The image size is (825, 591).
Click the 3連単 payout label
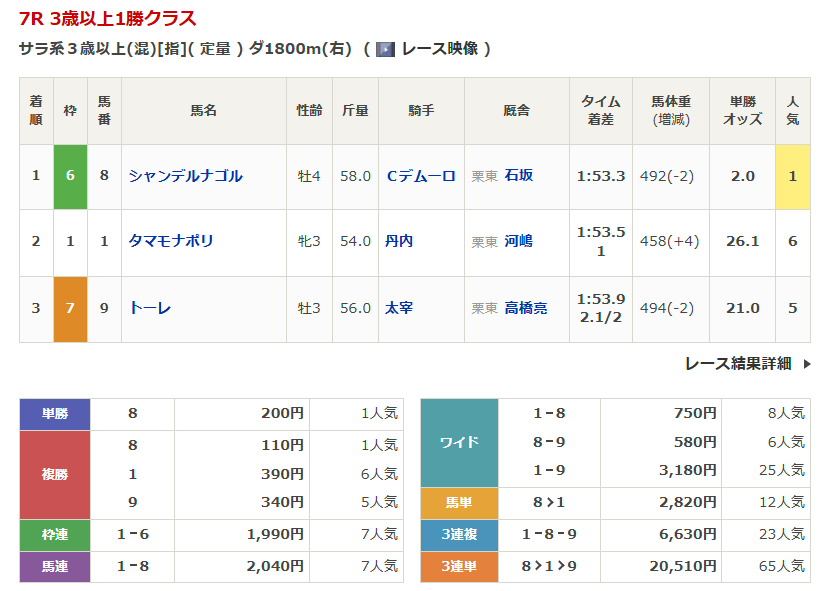pos(459,566)
